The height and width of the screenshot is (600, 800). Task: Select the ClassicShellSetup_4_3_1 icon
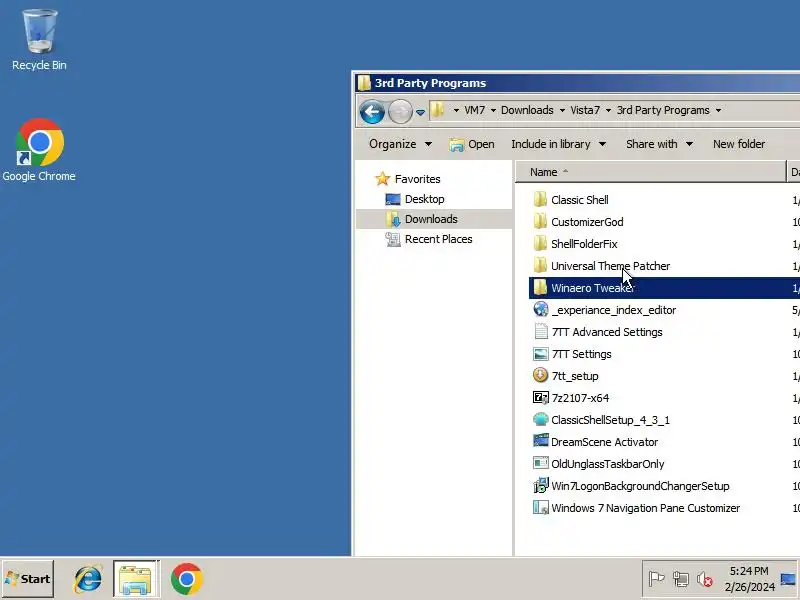[x=540, y=419]
